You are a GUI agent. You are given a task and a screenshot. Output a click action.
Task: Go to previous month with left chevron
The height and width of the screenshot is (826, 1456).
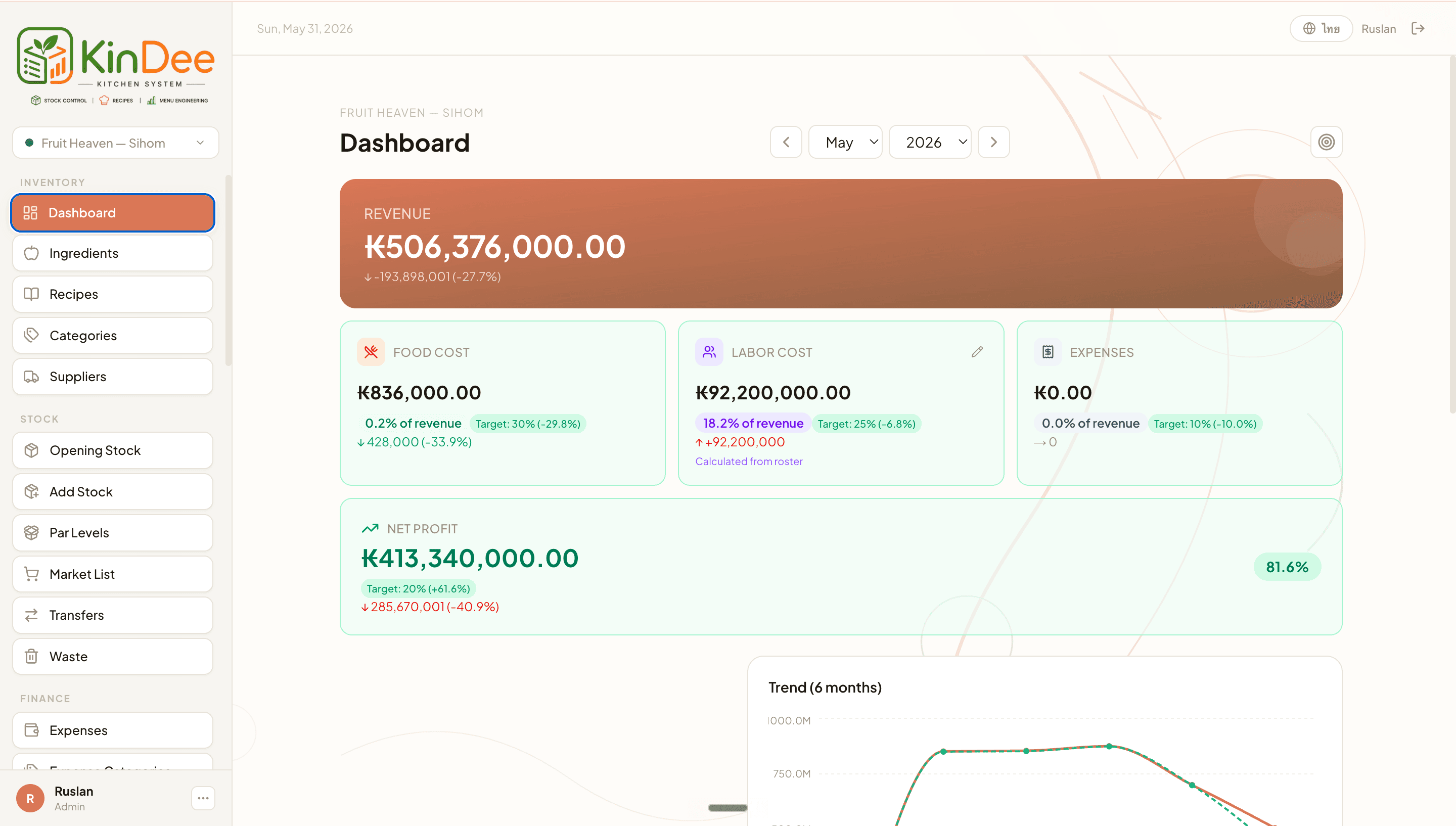point(786,142)
